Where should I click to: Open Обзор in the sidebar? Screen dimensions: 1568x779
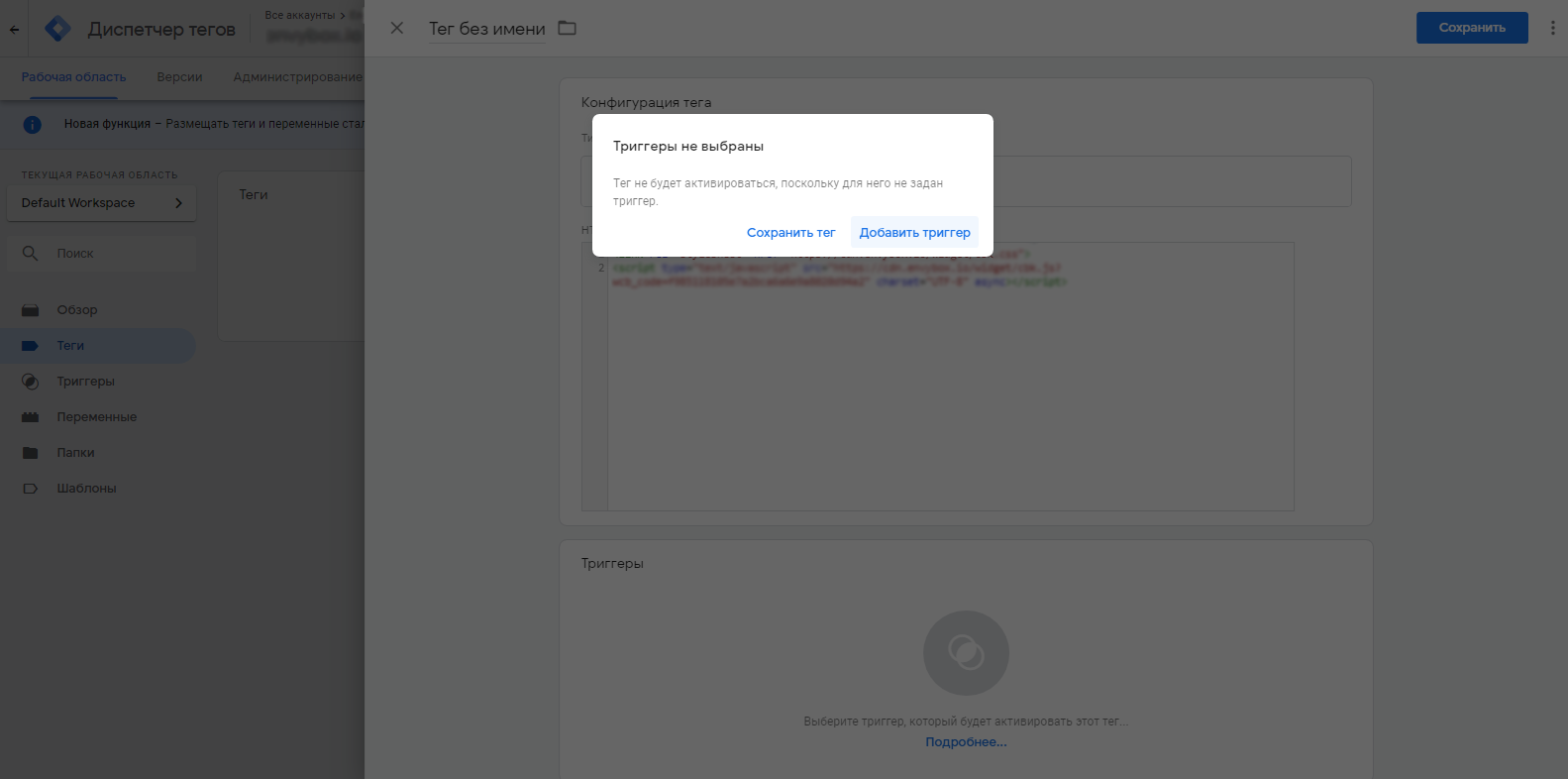(x=76, y=310)
